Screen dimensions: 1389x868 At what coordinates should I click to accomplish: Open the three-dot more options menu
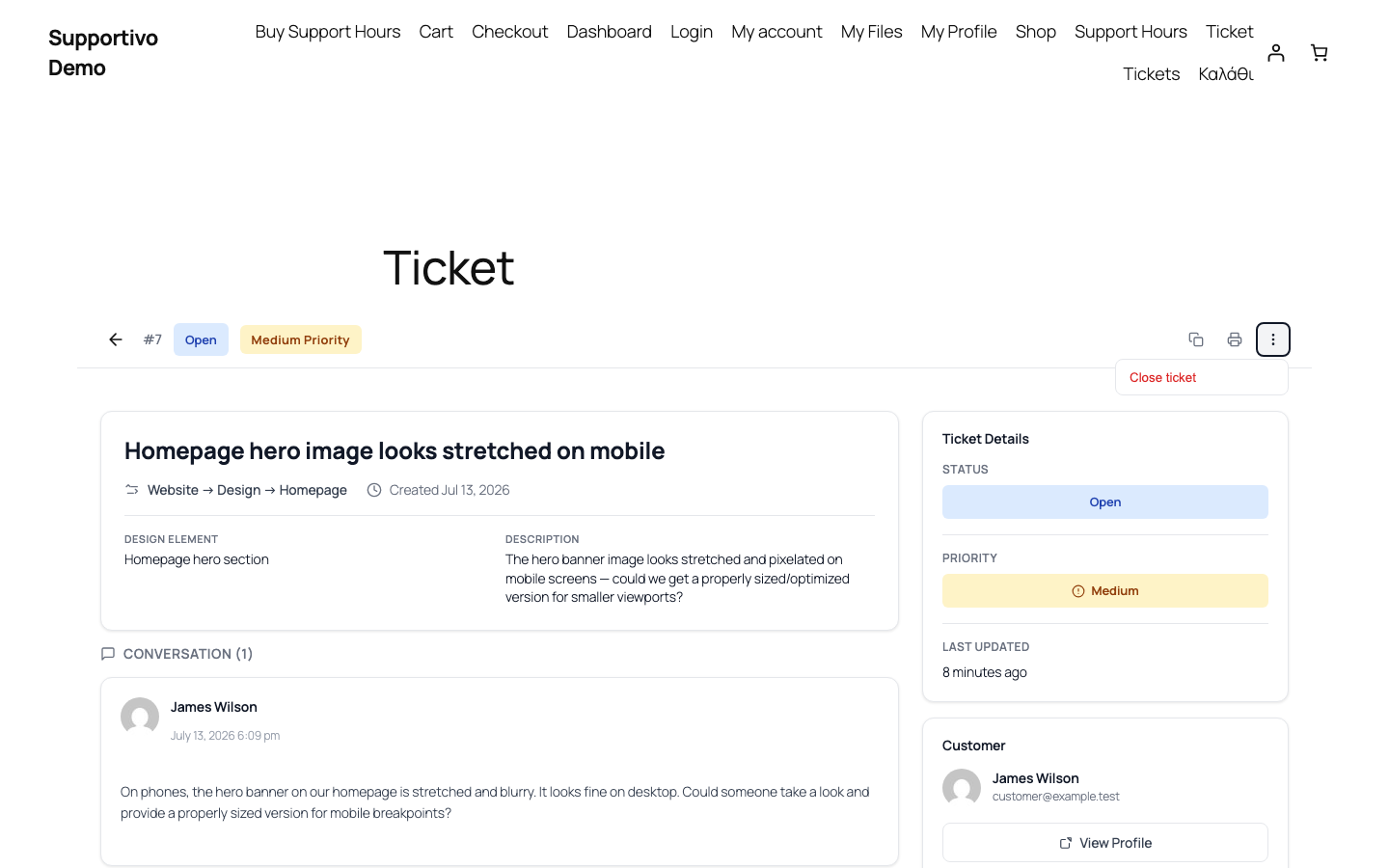[x=1273, y=339]
